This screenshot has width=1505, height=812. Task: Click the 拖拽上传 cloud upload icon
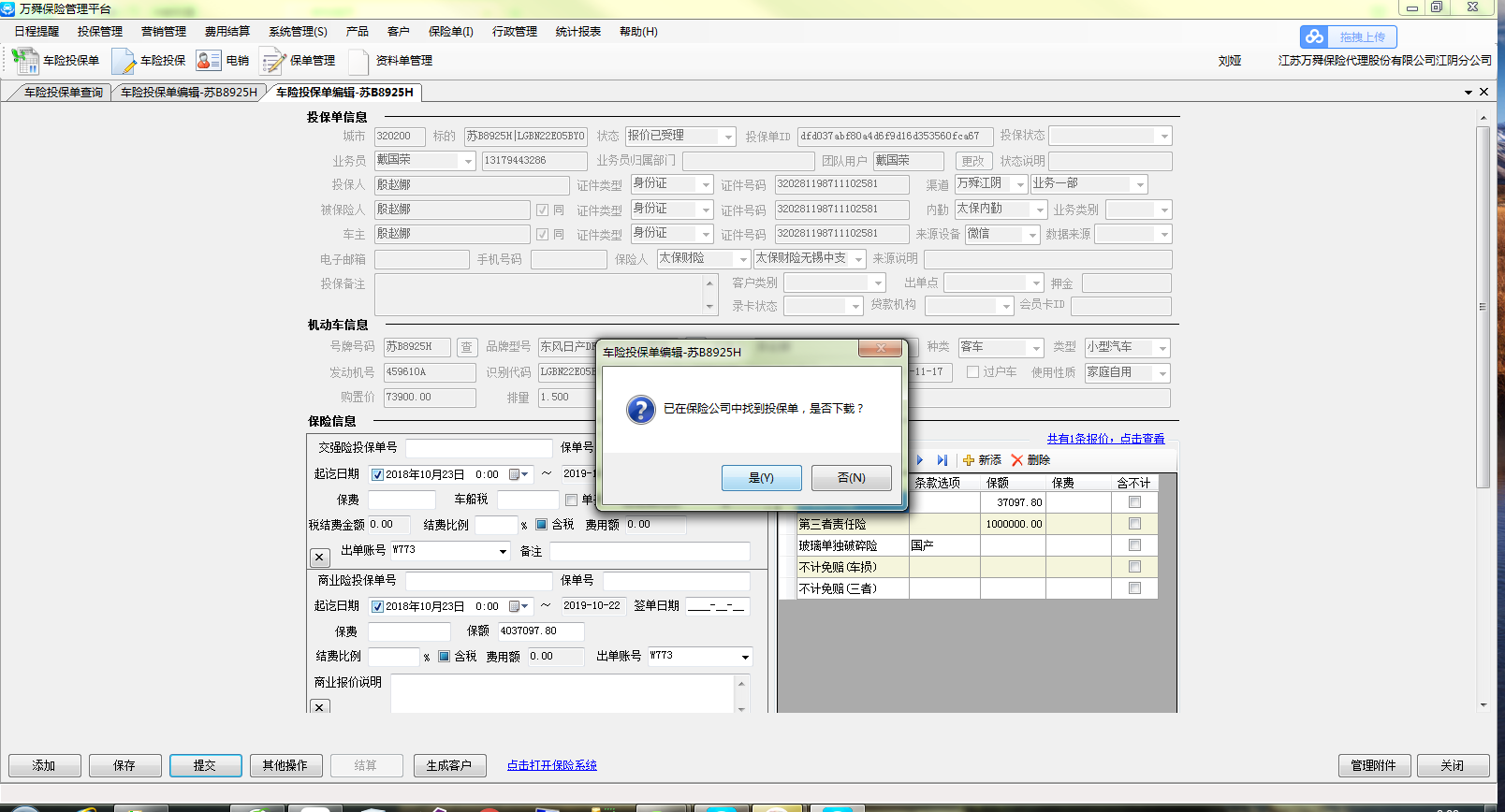[1316, 37]
